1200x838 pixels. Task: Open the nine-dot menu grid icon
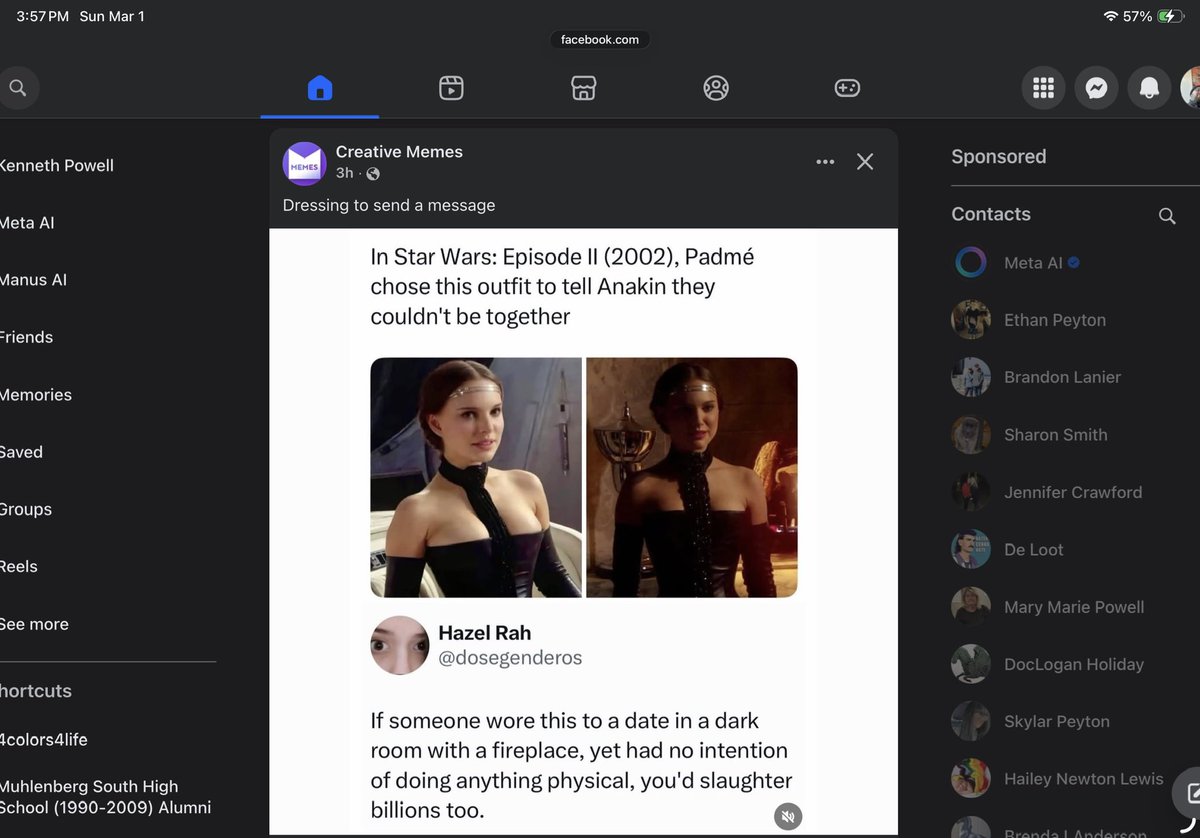(x=1043, y=88)
